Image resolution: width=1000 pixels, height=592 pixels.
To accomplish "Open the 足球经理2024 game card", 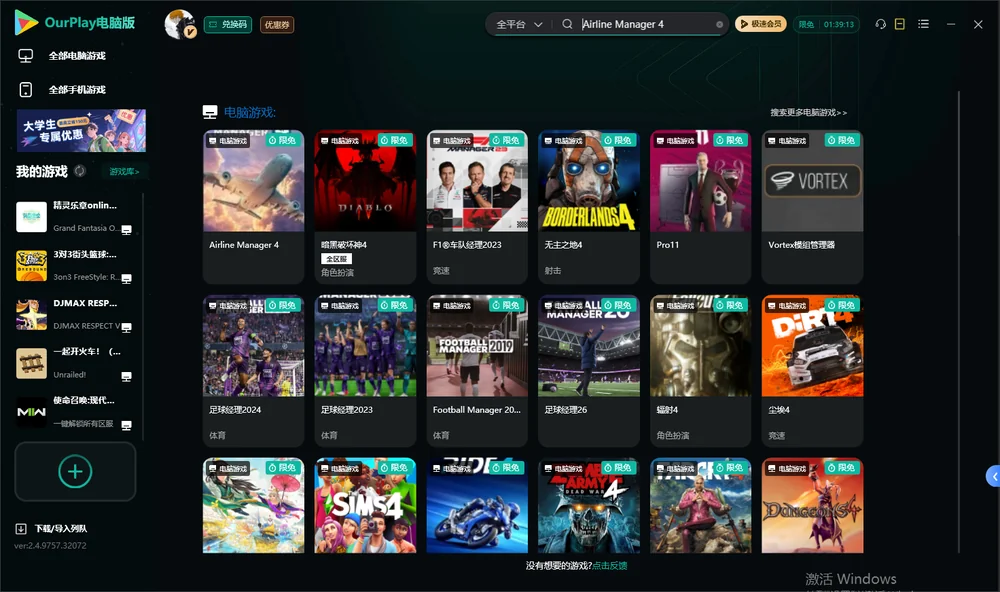I will (253, 371).
